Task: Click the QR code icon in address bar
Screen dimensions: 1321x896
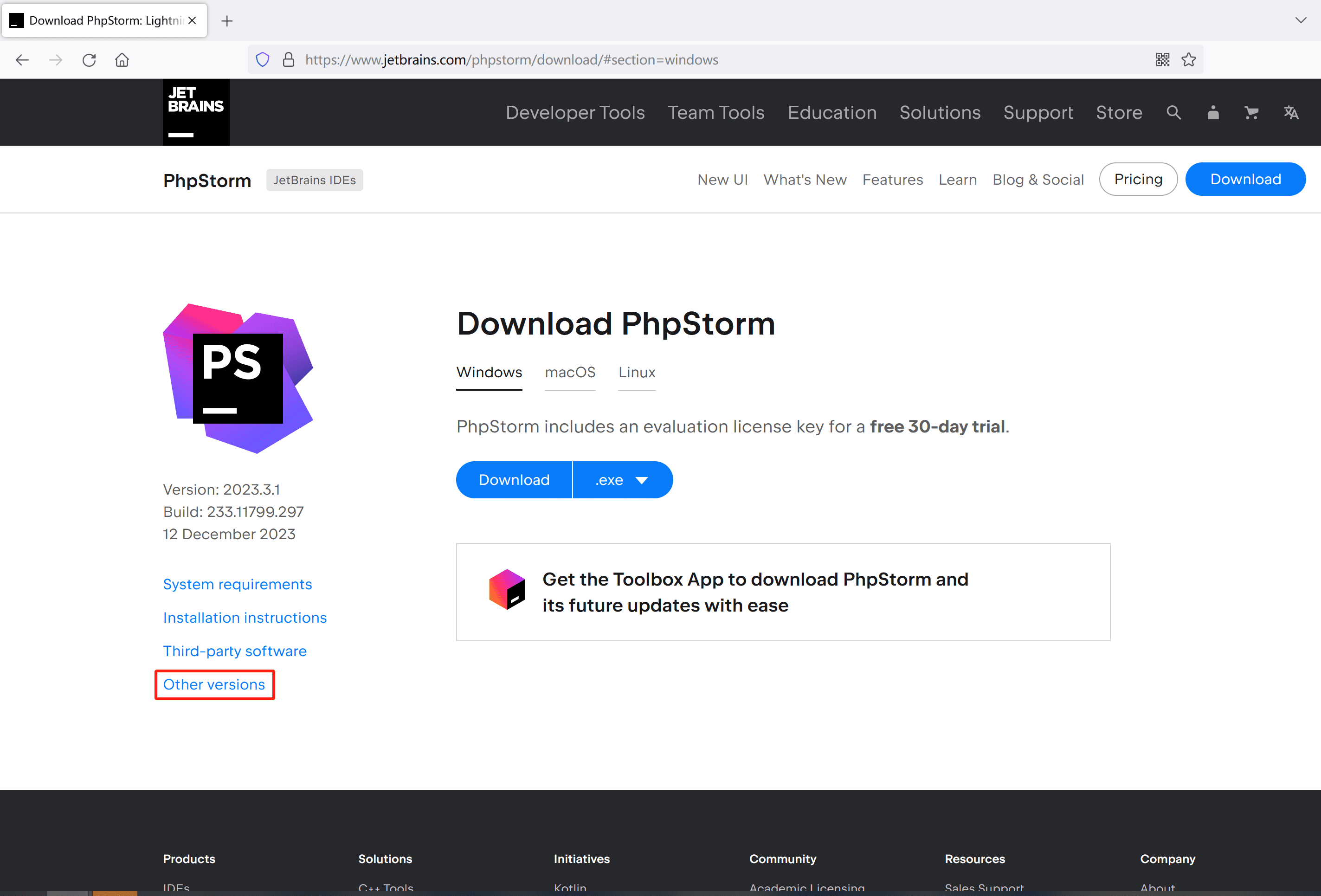Action: 1162,60
